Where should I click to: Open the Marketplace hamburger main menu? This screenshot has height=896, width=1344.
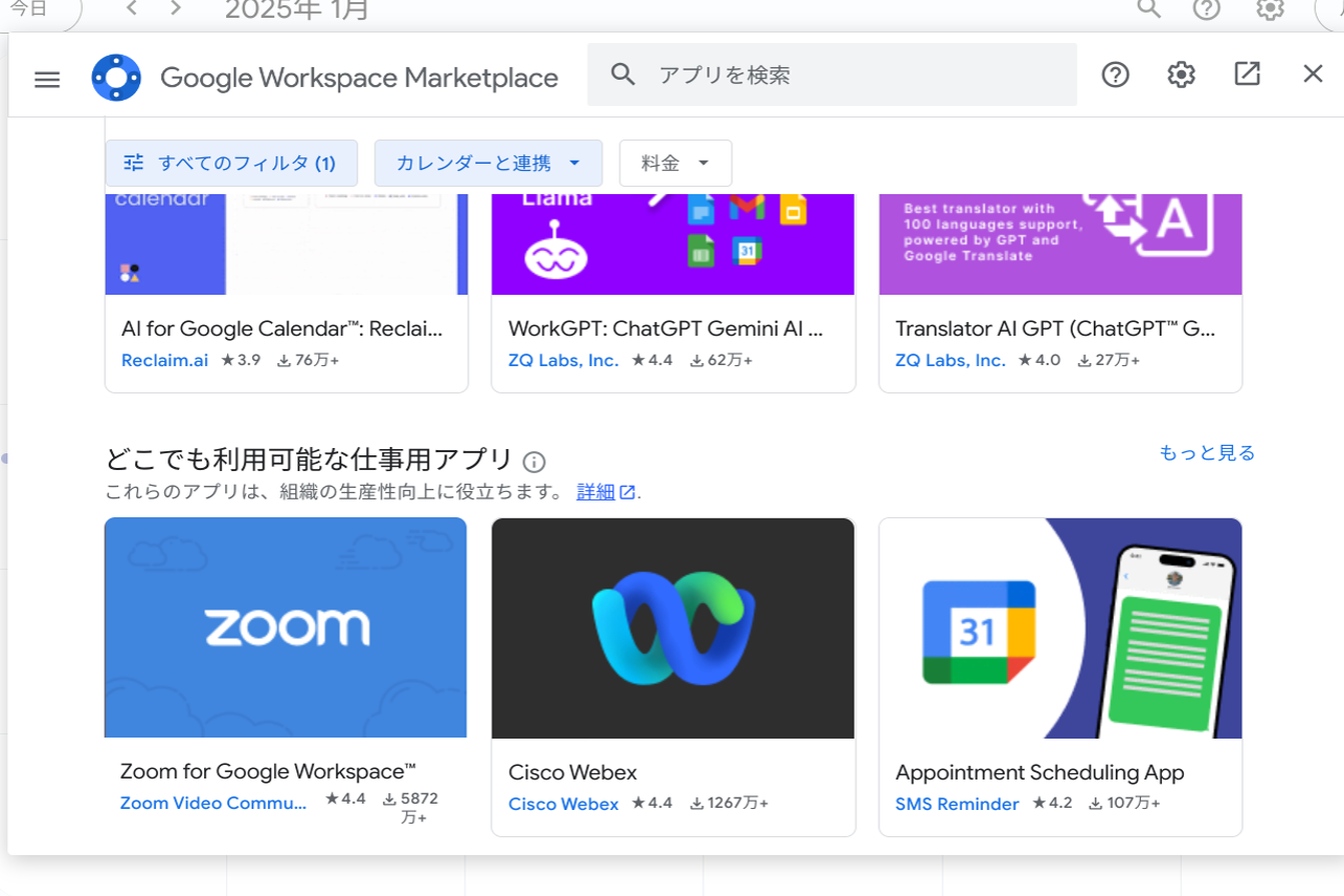point(47,79)
